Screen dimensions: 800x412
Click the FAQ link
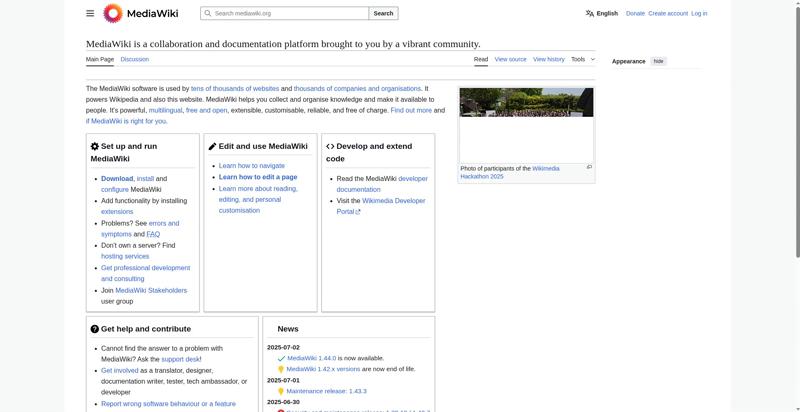pos(153,235)
